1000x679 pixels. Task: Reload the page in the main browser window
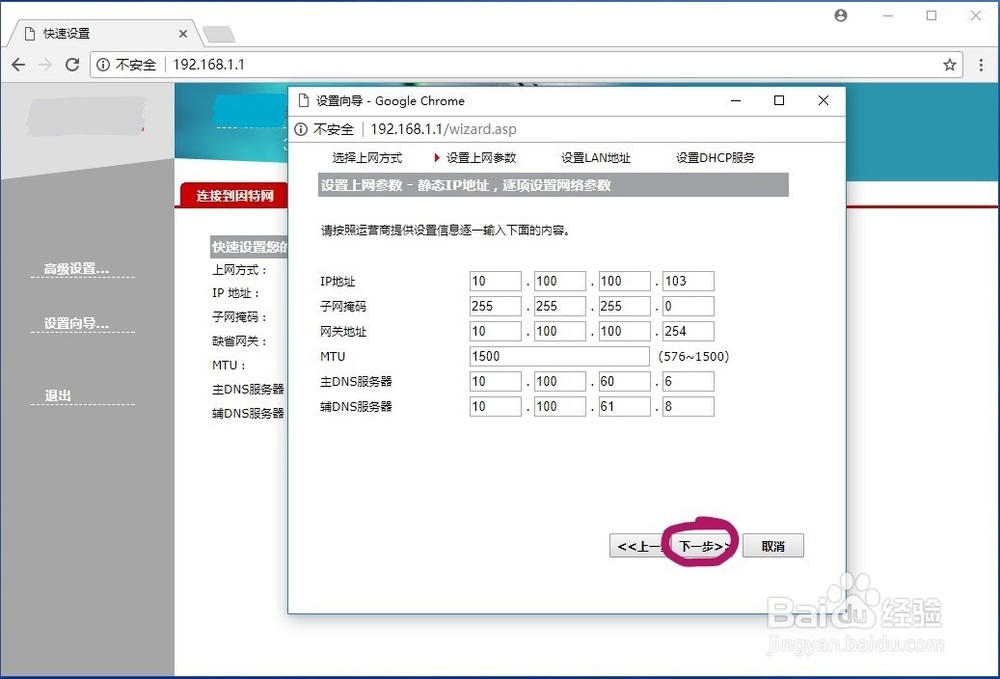70,63
